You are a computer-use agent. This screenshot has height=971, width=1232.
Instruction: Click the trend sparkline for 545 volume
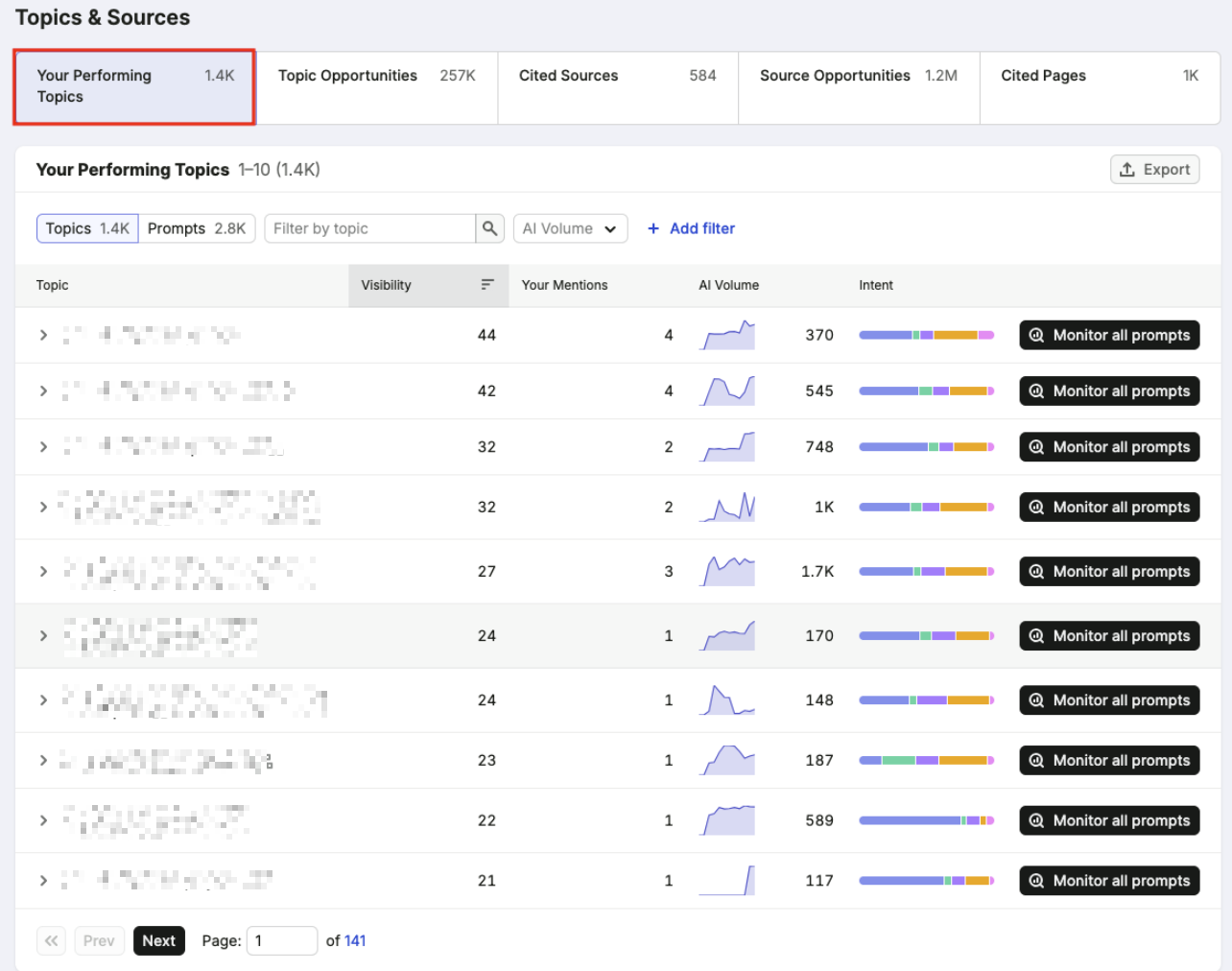(x=727, y=391)
